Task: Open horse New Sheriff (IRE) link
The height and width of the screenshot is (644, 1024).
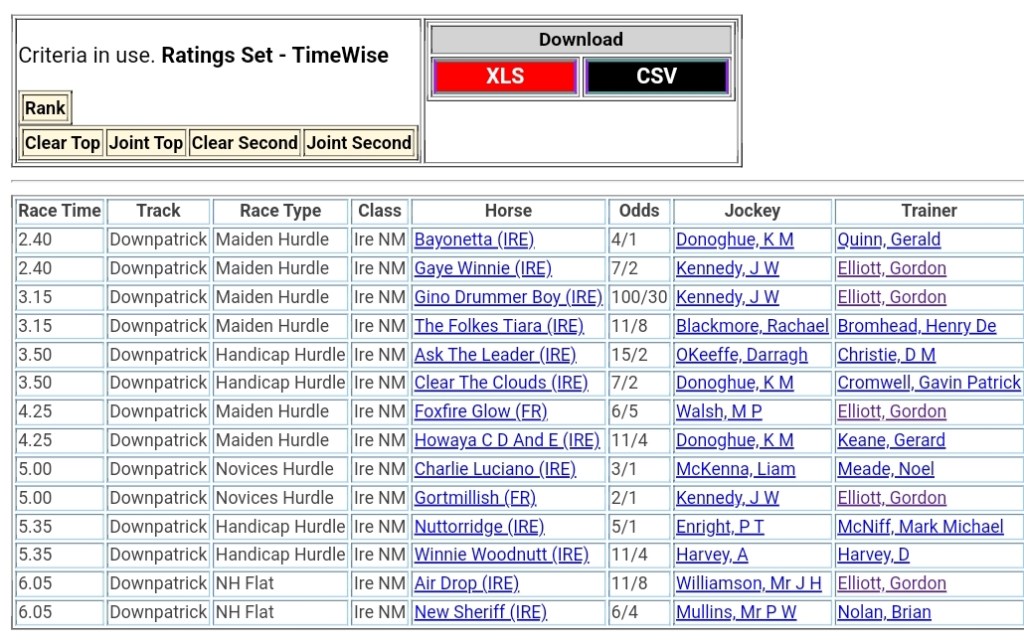Action: click(480, 613)
